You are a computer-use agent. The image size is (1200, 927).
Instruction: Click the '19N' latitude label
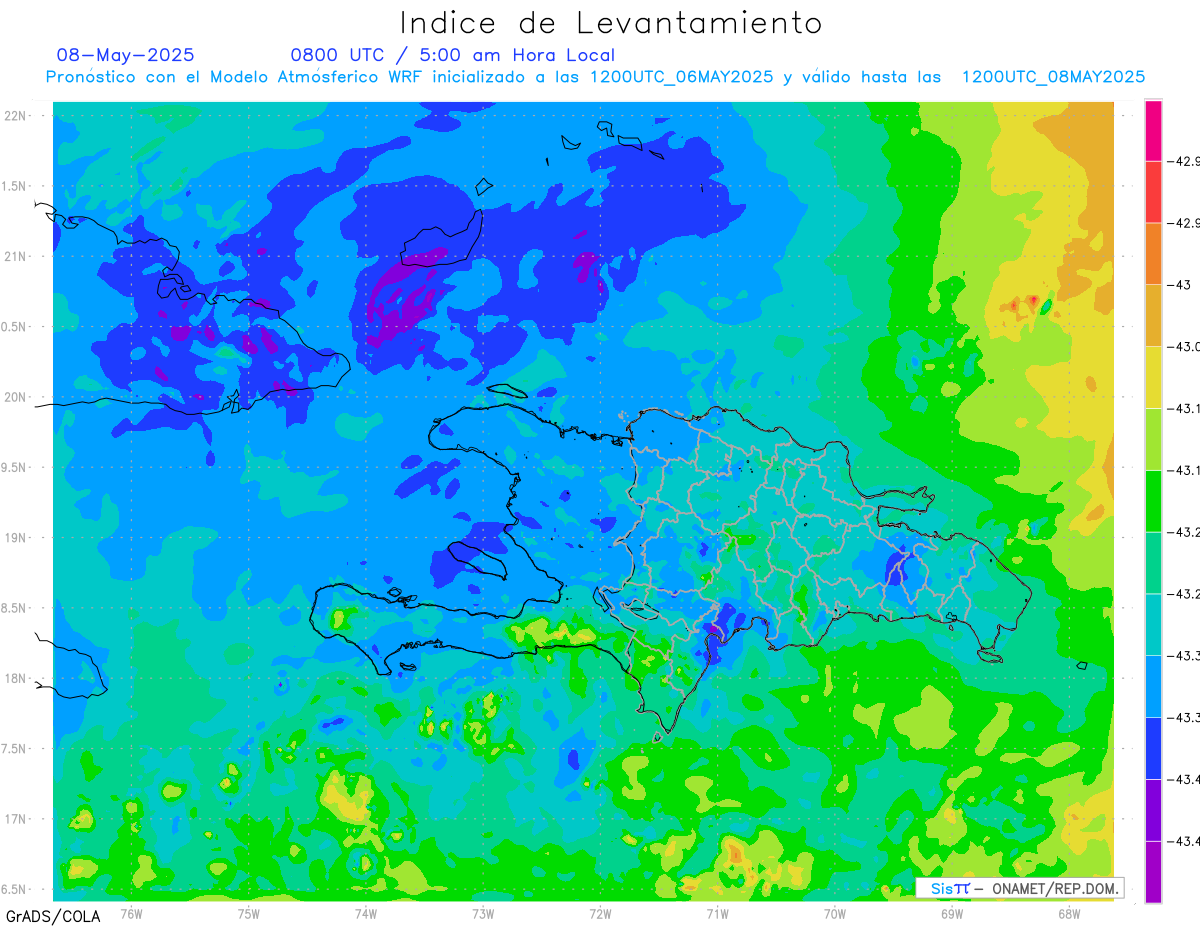(15, 537)
